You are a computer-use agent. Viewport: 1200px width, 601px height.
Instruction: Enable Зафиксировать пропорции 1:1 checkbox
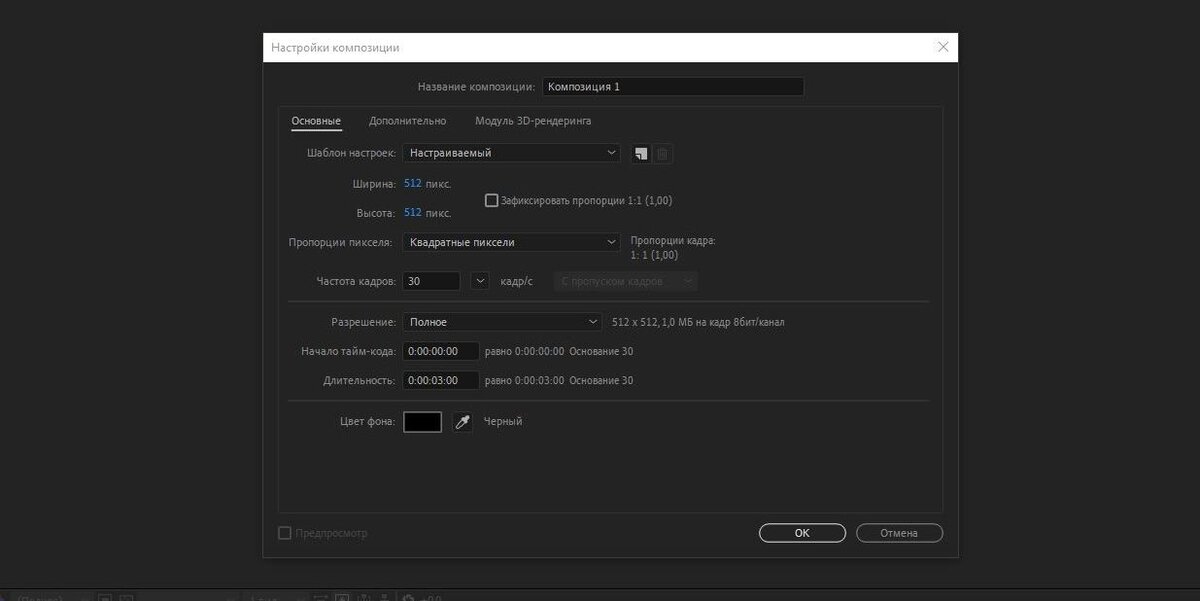point(491,200)
